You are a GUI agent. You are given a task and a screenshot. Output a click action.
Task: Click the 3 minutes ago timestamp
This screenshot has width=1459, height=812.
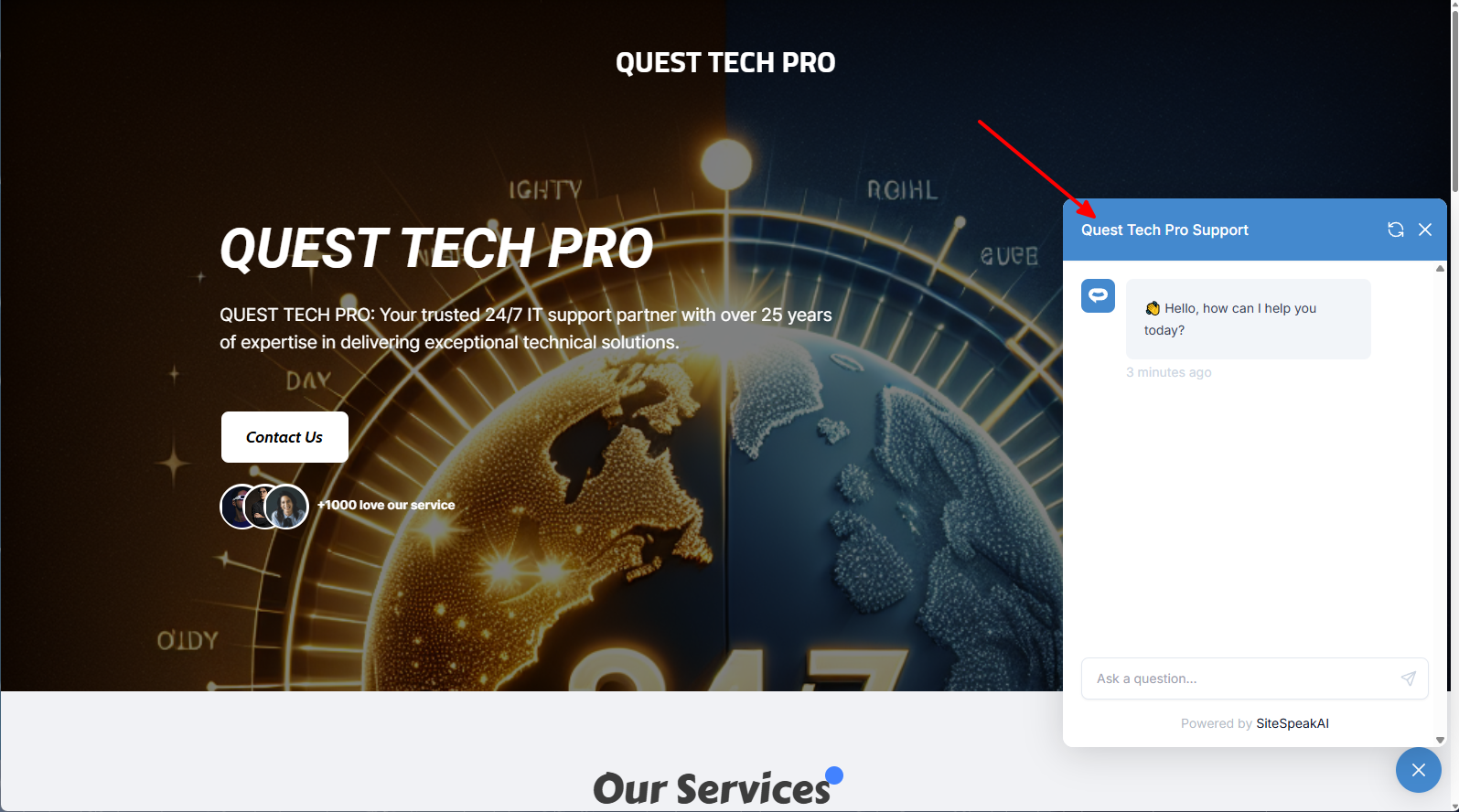click(1168, 372)
